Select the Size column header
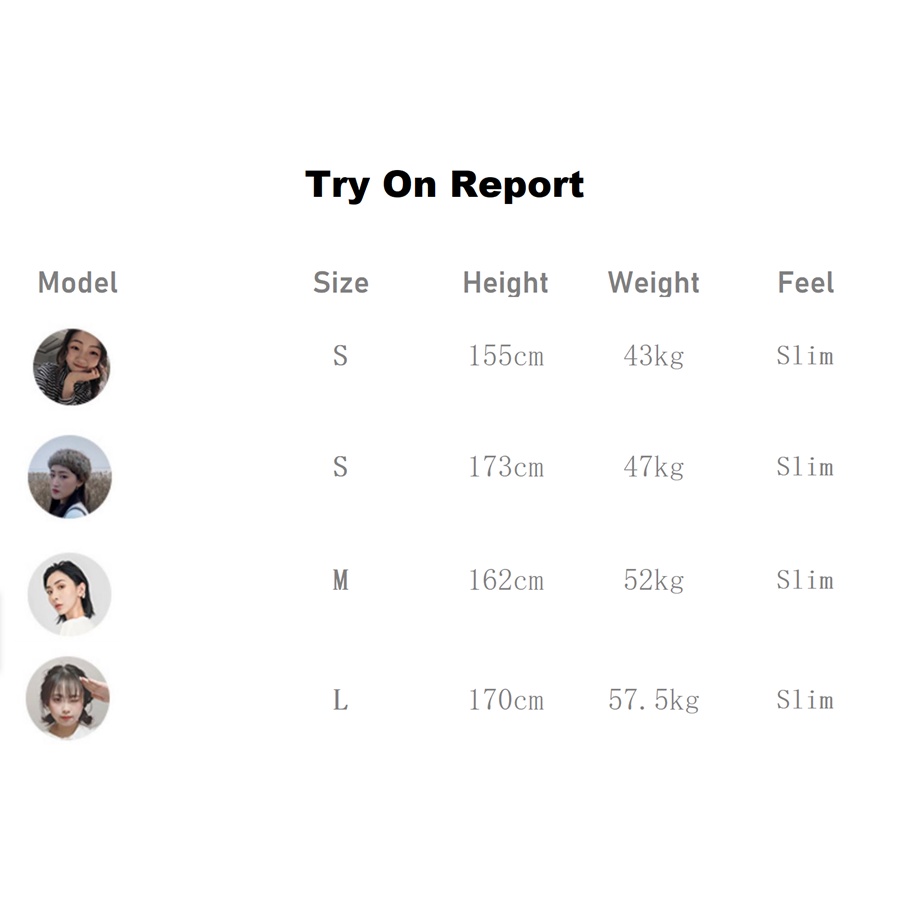The height and width of the screenshot is (900, 900). (340, 283)
